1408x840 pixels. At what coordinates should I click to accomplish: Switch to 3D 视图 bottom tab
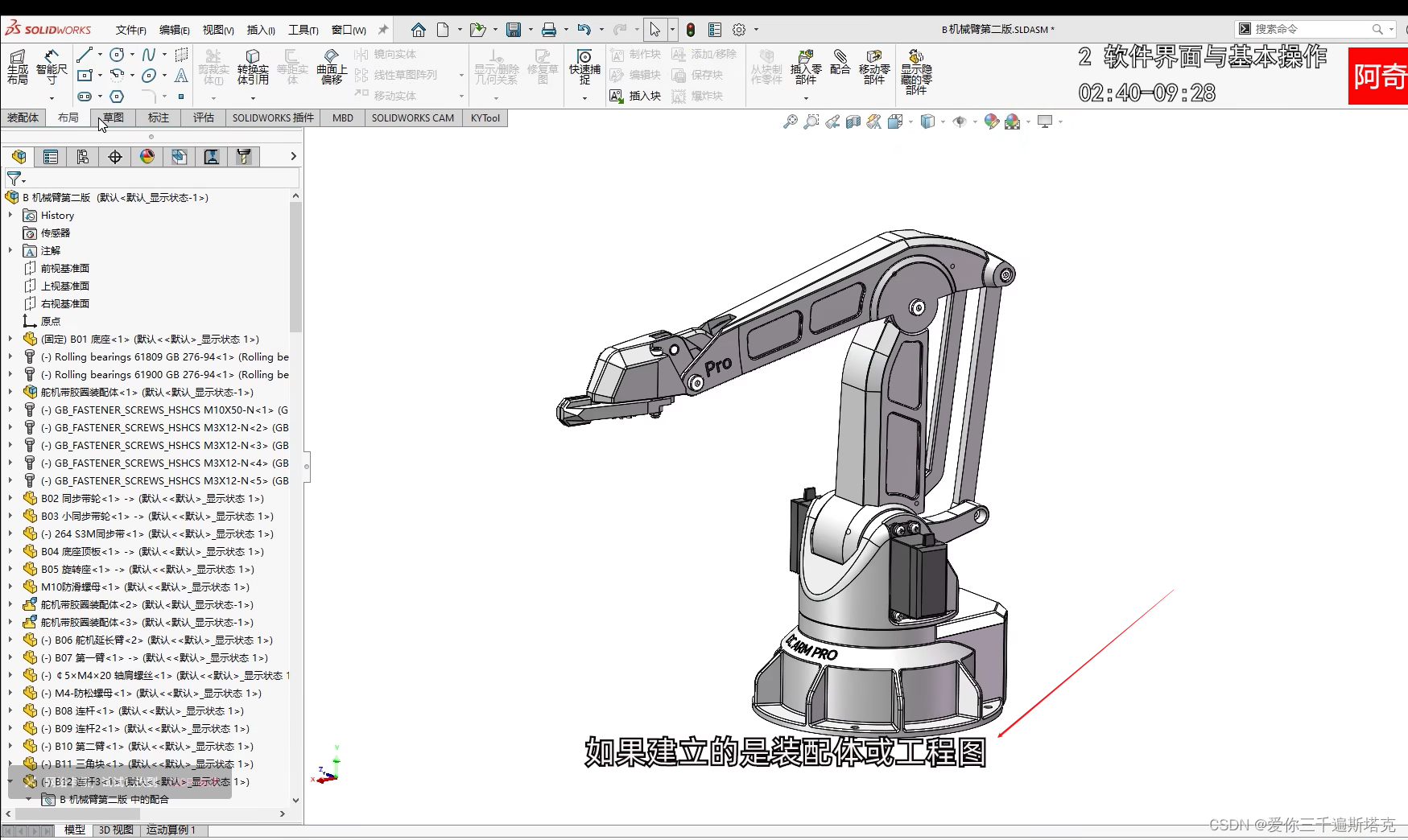(116, 830)
